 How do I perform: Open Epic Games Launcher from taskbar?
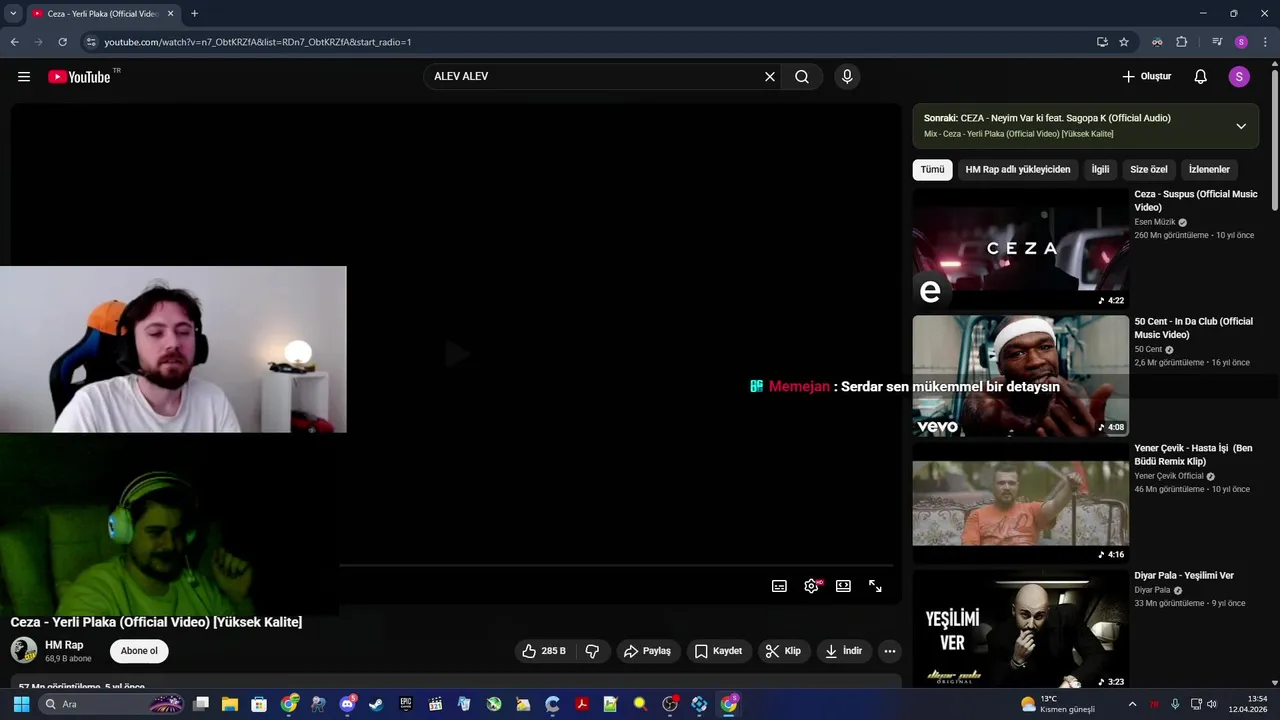(x=406, y=704)
